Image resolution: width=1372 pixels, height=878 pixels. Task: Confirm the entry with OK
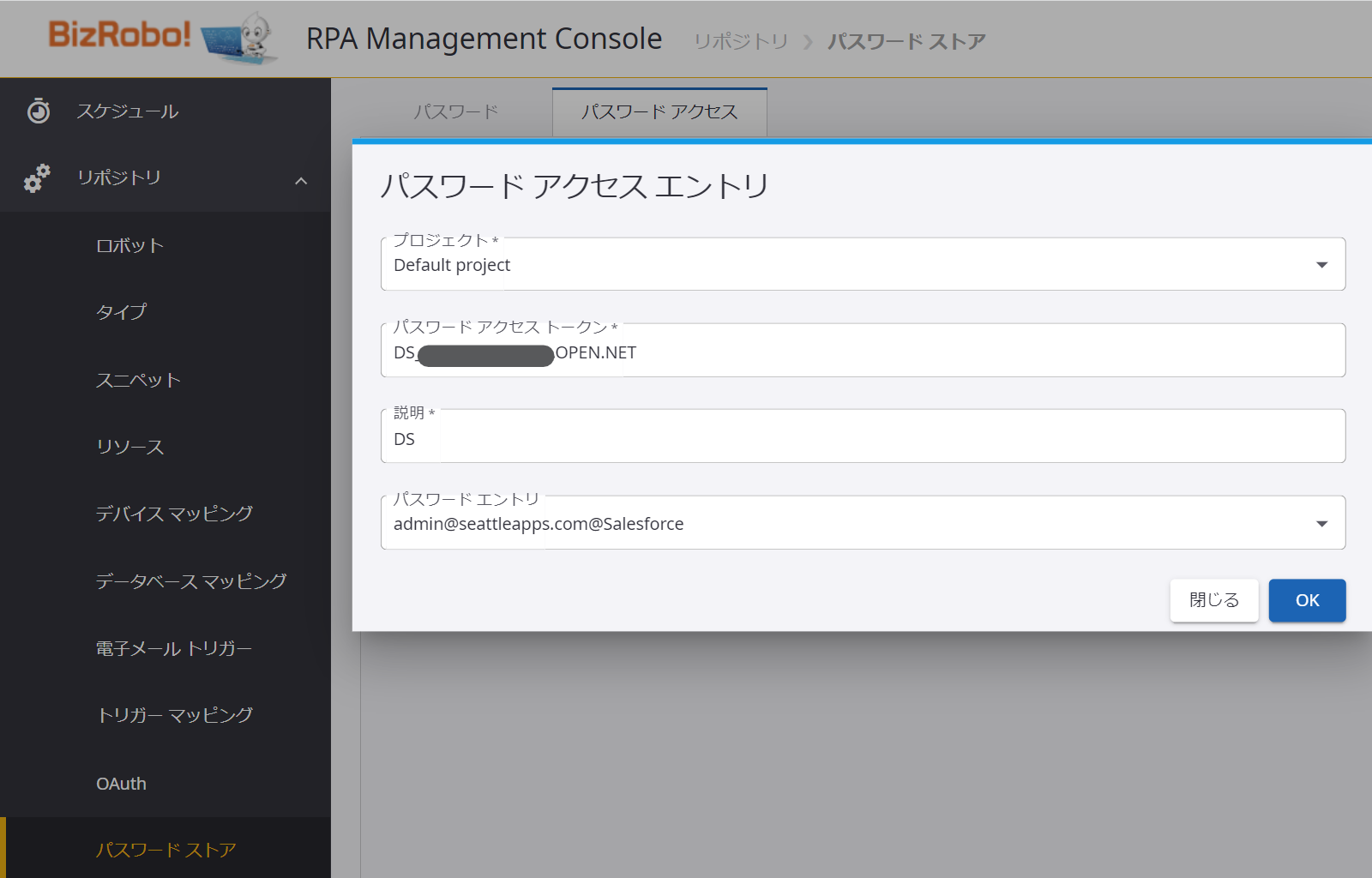tap(1307, 600)
